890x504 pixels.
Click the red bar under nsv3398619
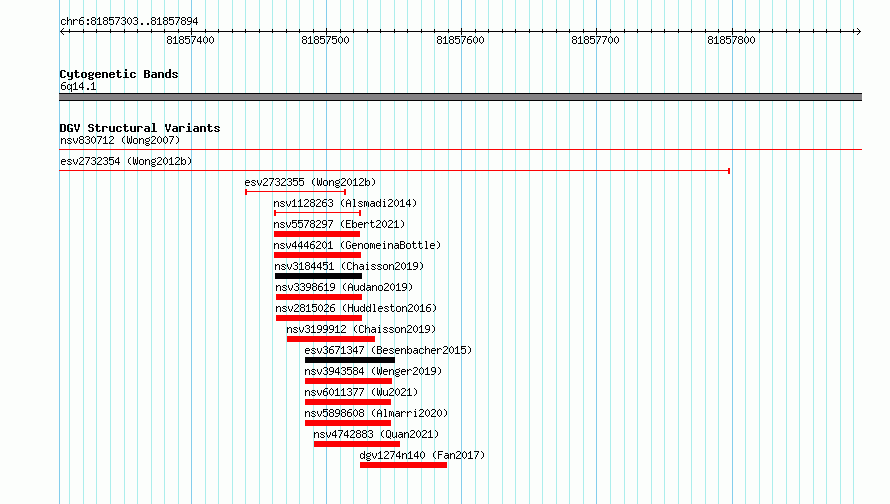point(319,297)
